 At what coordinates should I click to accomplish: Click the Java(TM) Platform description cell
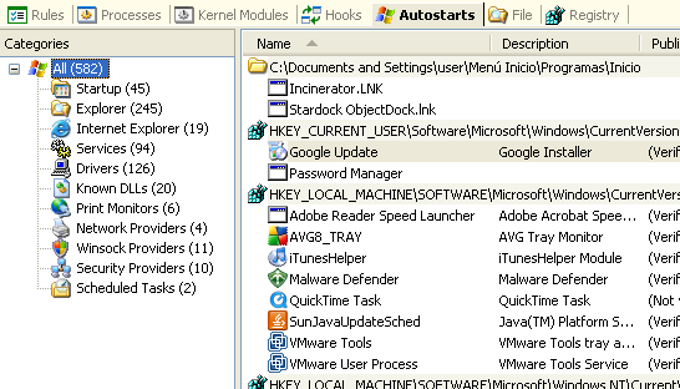pyautogui.click(x=566, y=322)
